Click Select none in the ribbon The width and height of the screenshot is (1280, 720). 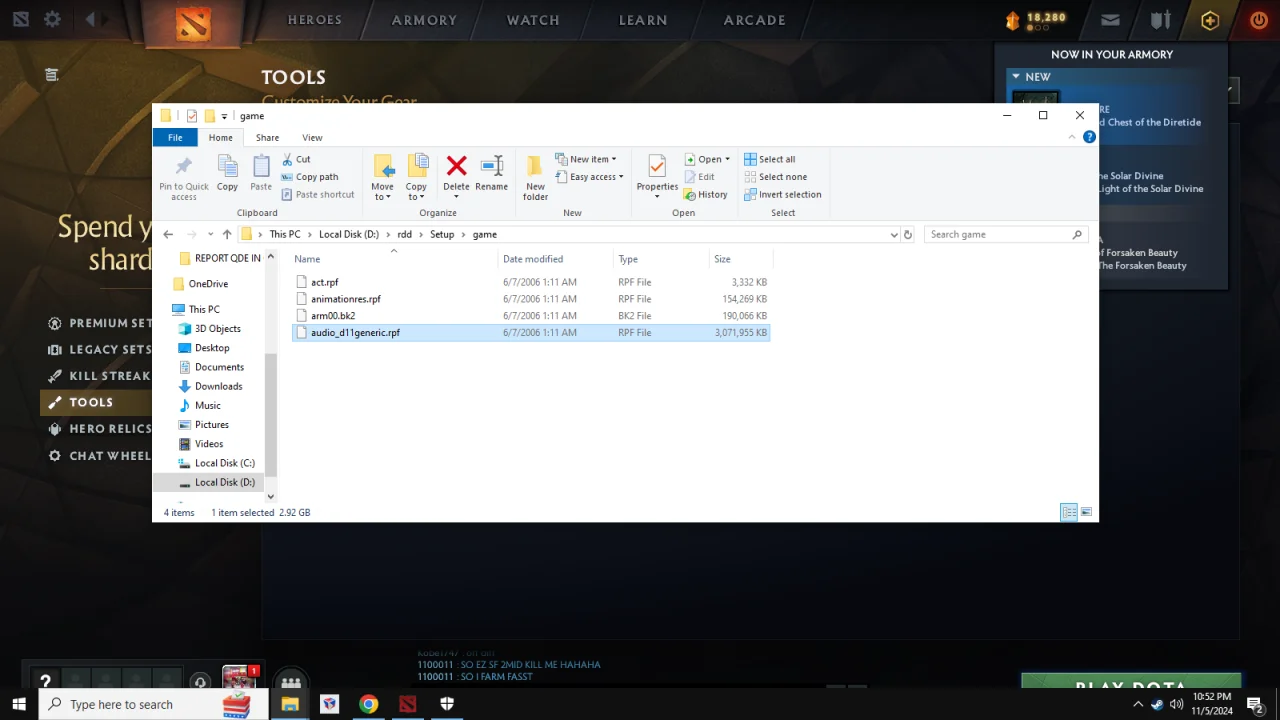[774, 177]
